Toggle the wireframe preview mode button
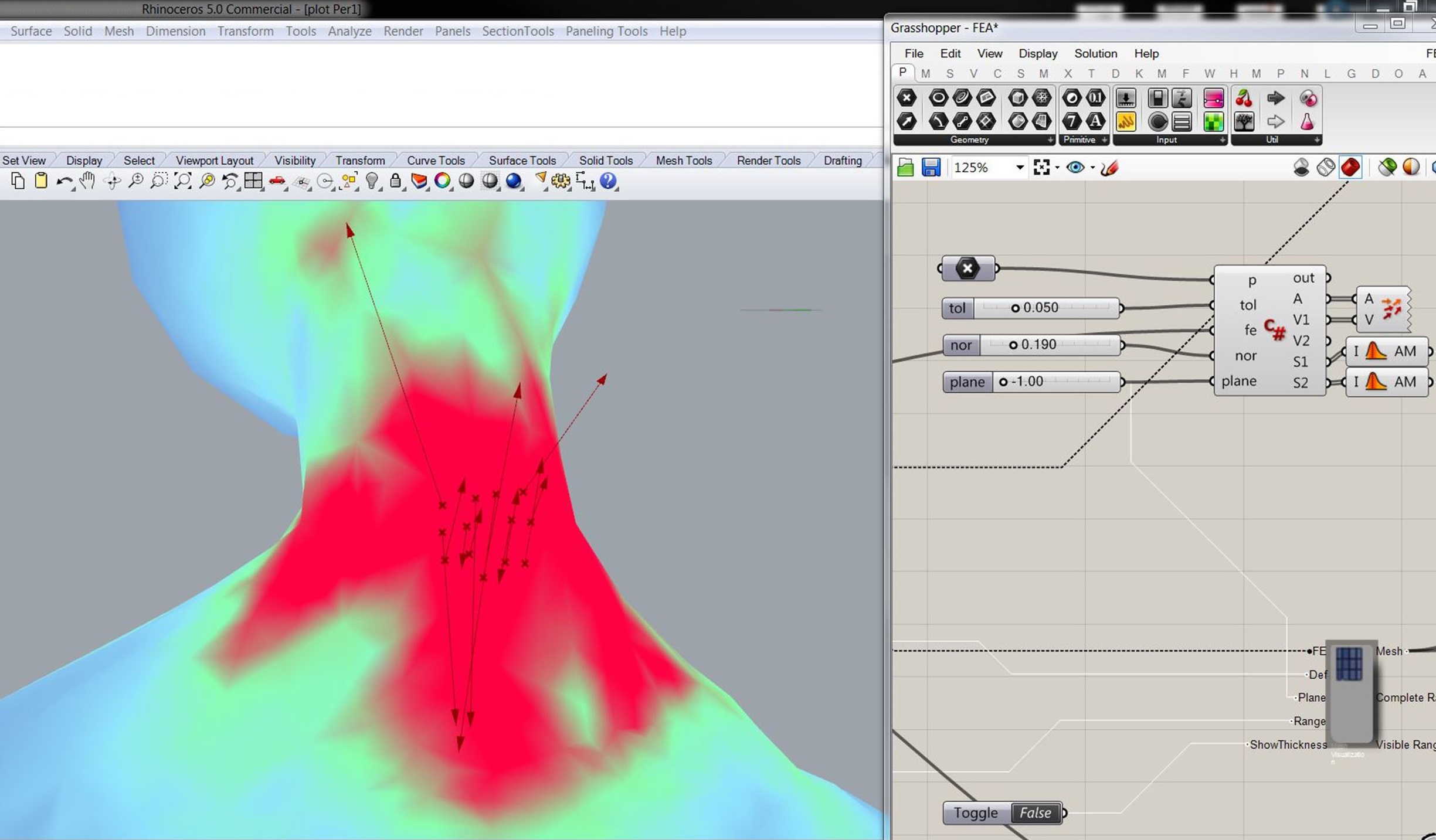Viewport: 1436px width, 840px height. click(1325, 168)
